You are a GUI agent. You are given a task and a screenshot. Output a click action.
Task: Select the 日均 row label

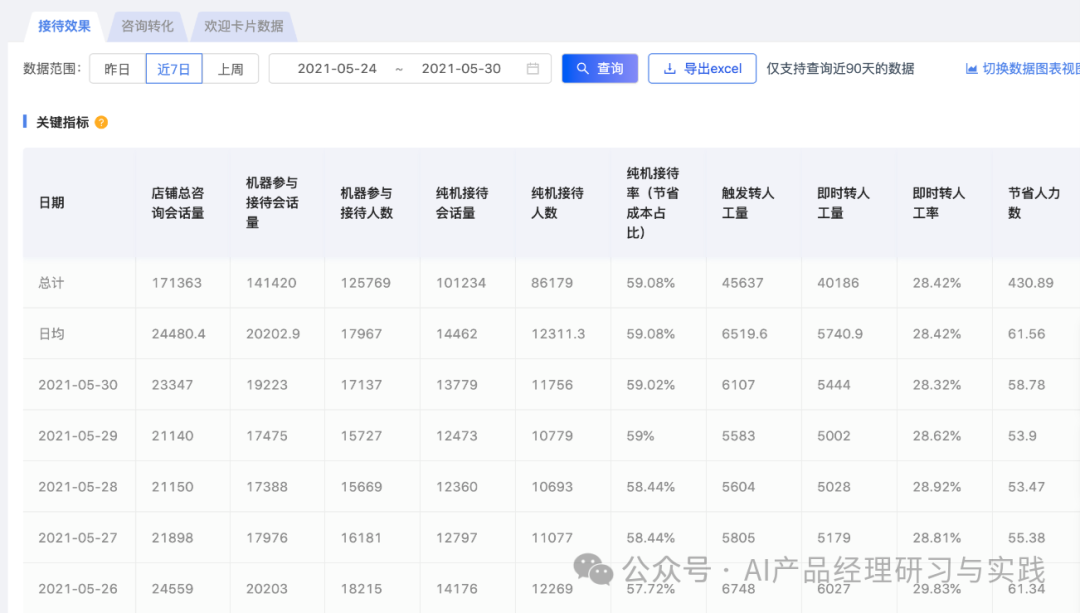point(51,334)
